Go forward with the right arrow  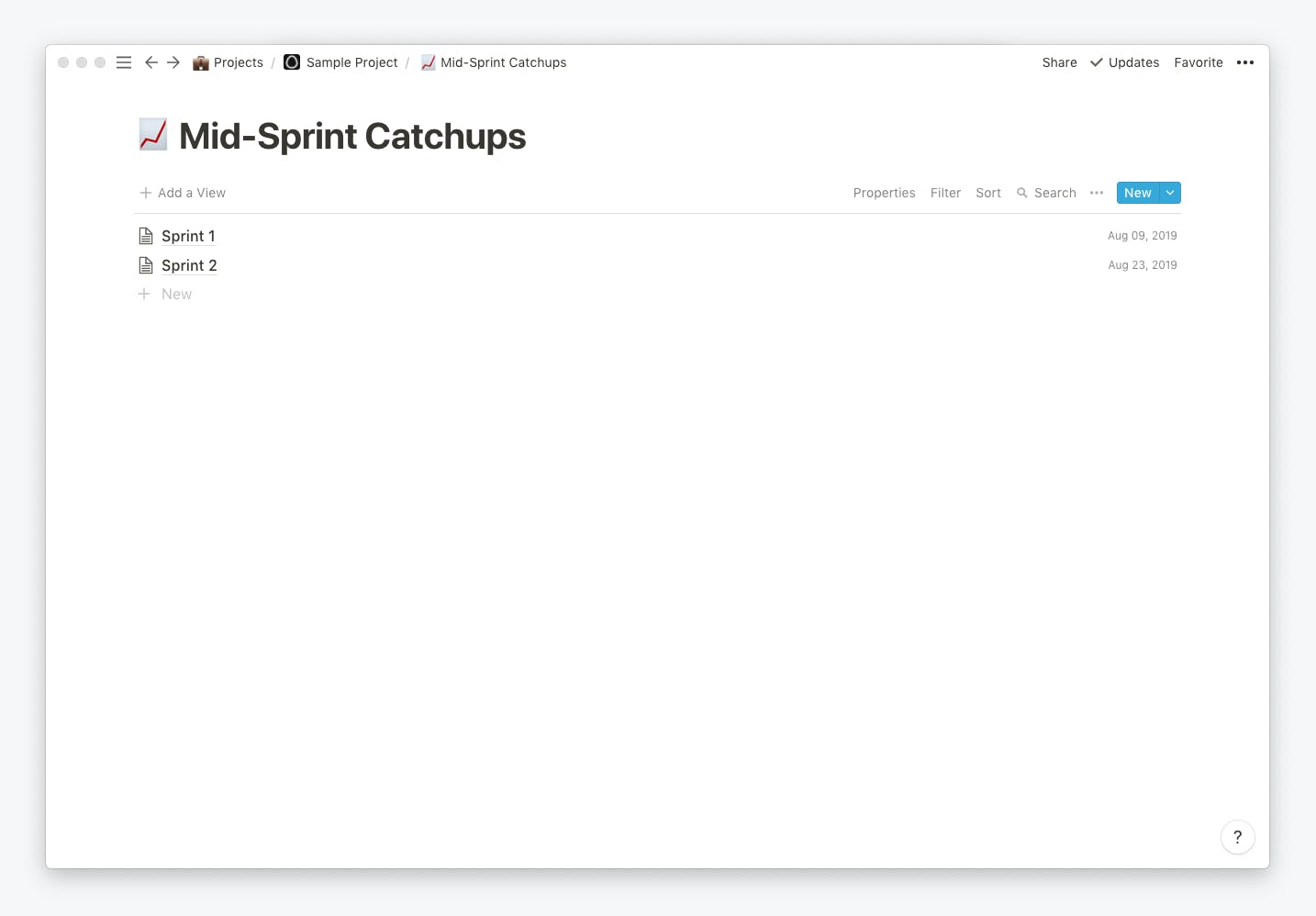[x=173, y=62]
